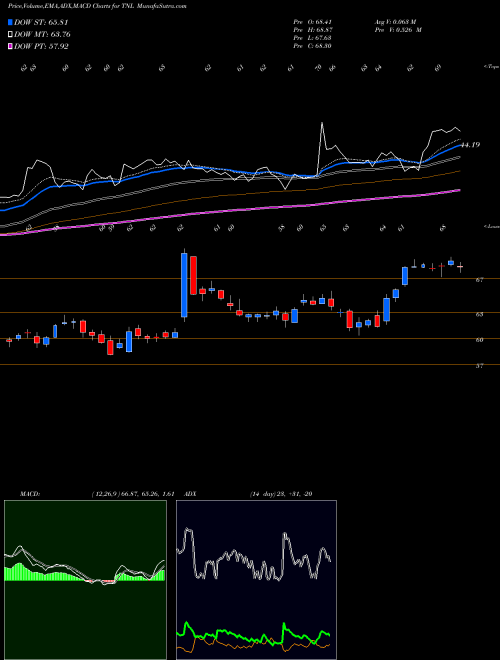Click the MACD panel title
Viewport: 500px width, 660px height.
click(29, 494)
